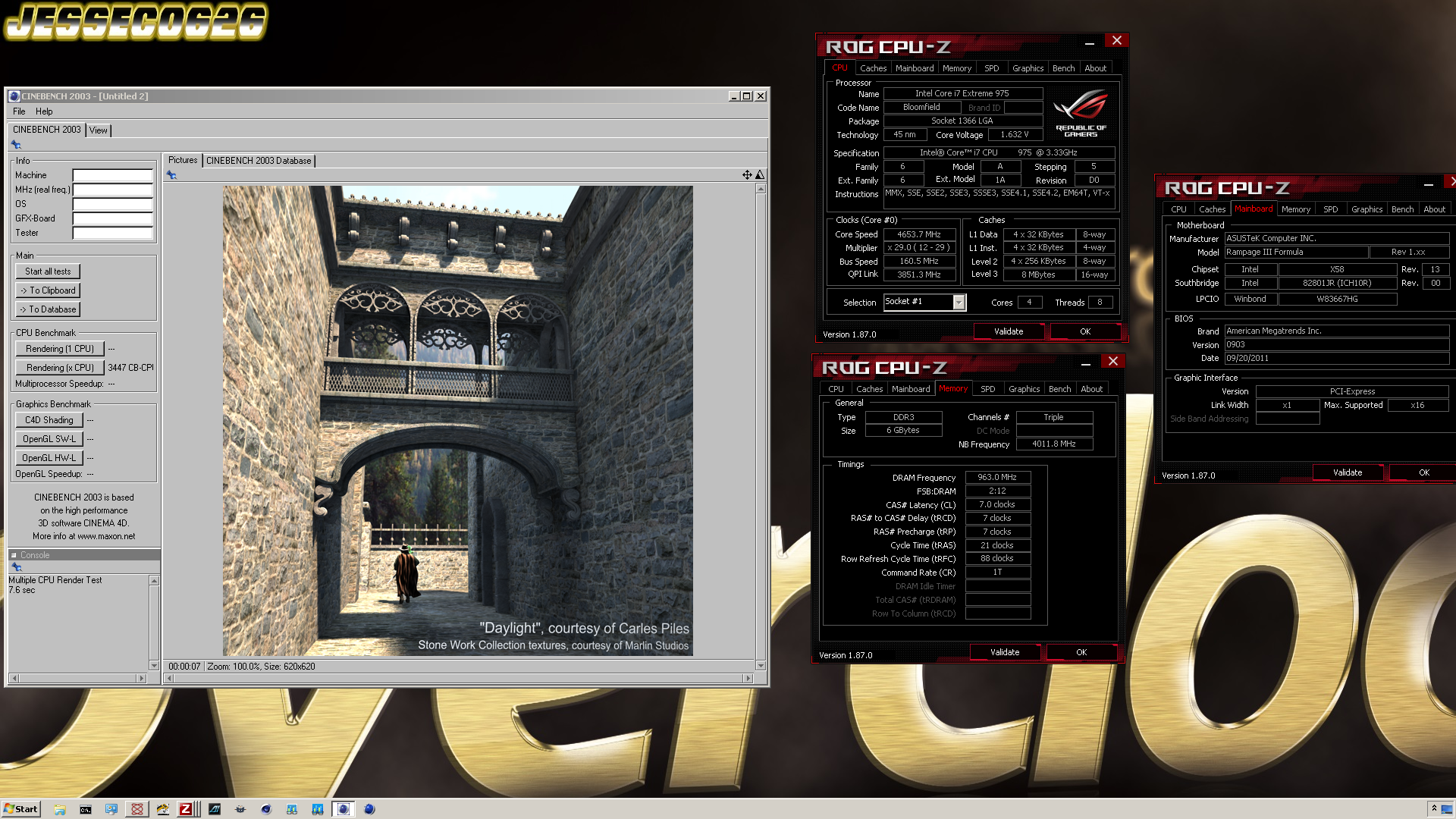Click the dark AI Suite taskbar icon
This screenshot has width=1456, height=819.
(215, 809)
